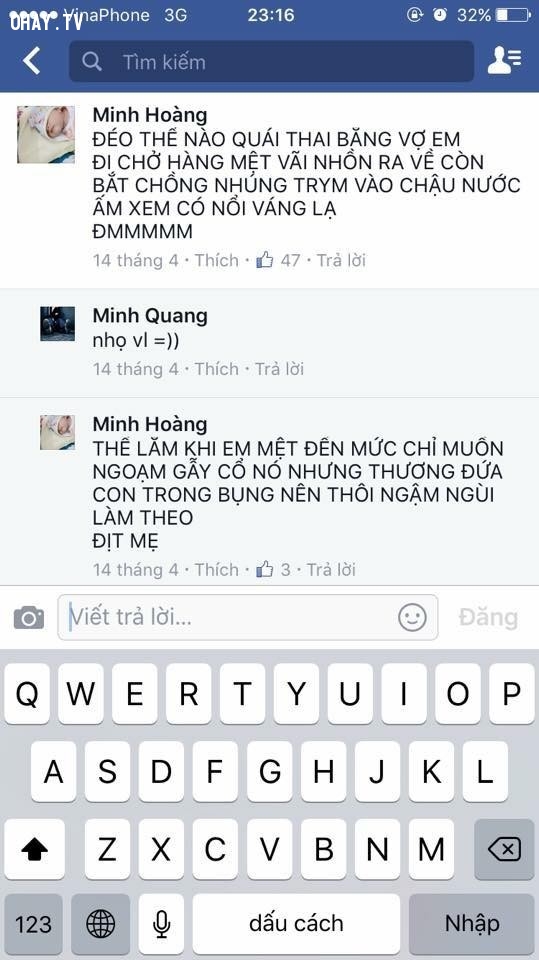Tap Trả lời under Minh Quang's comment

[279, 369]
